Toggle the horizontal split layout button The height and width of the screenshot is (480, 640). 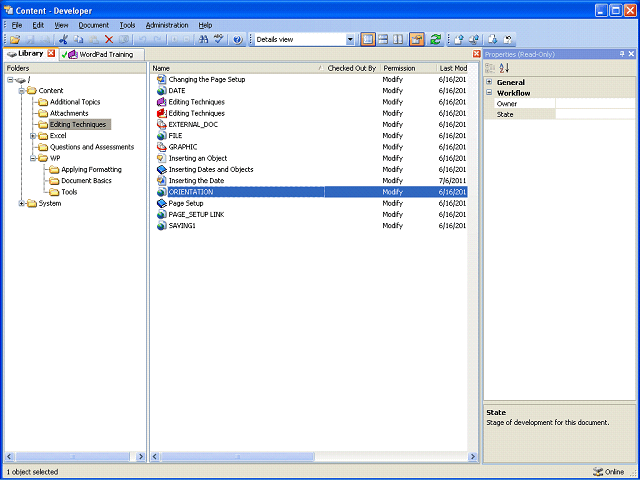(x=383, y=40)
